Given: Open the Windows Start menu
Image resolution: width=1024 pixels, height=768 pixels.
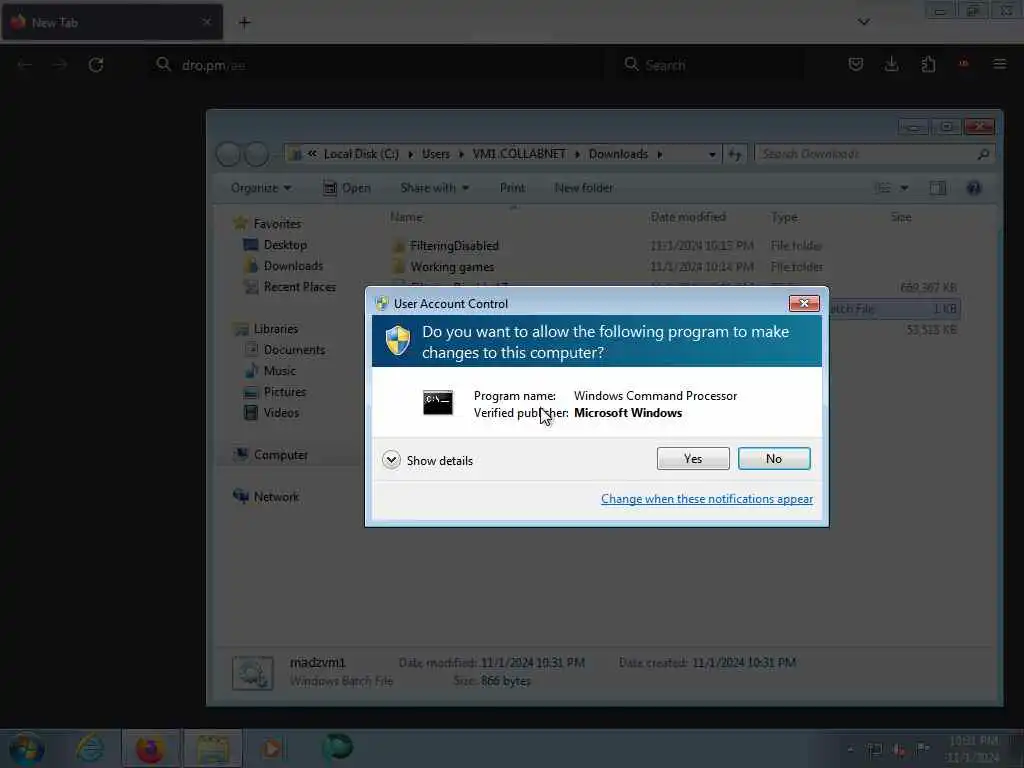Looking at the screenshot, I should pos(27,748).
